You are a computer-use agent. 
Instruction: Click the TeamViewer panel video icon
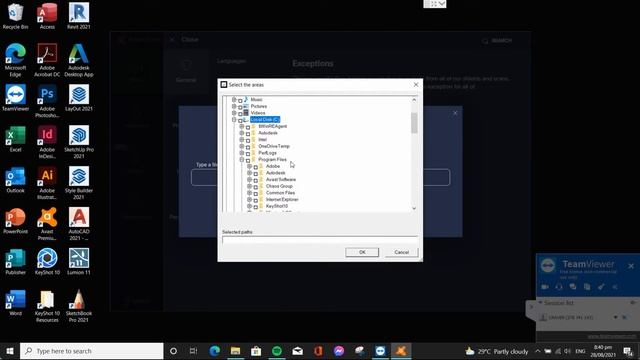(545, 287)
